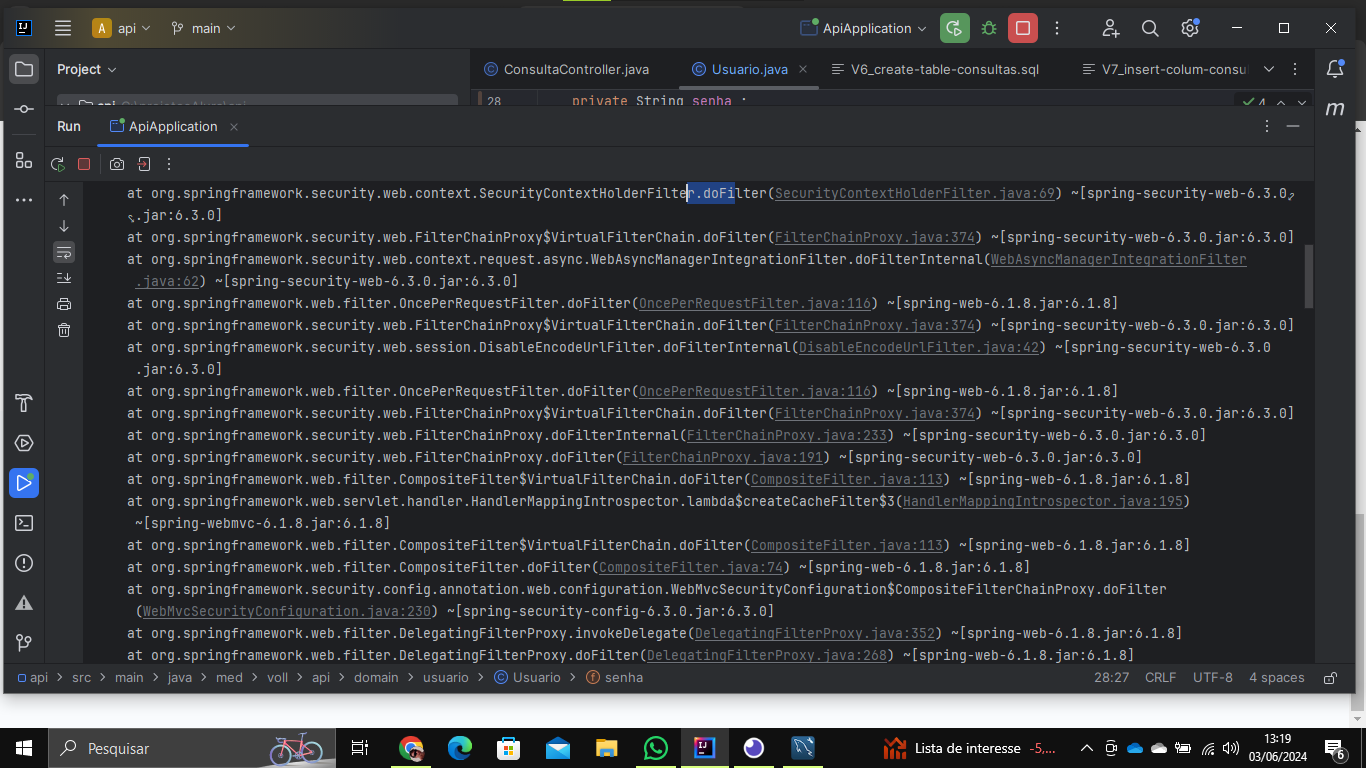
Task: Open FilterChainProxy.java:233 link
Action: (787, 436)
